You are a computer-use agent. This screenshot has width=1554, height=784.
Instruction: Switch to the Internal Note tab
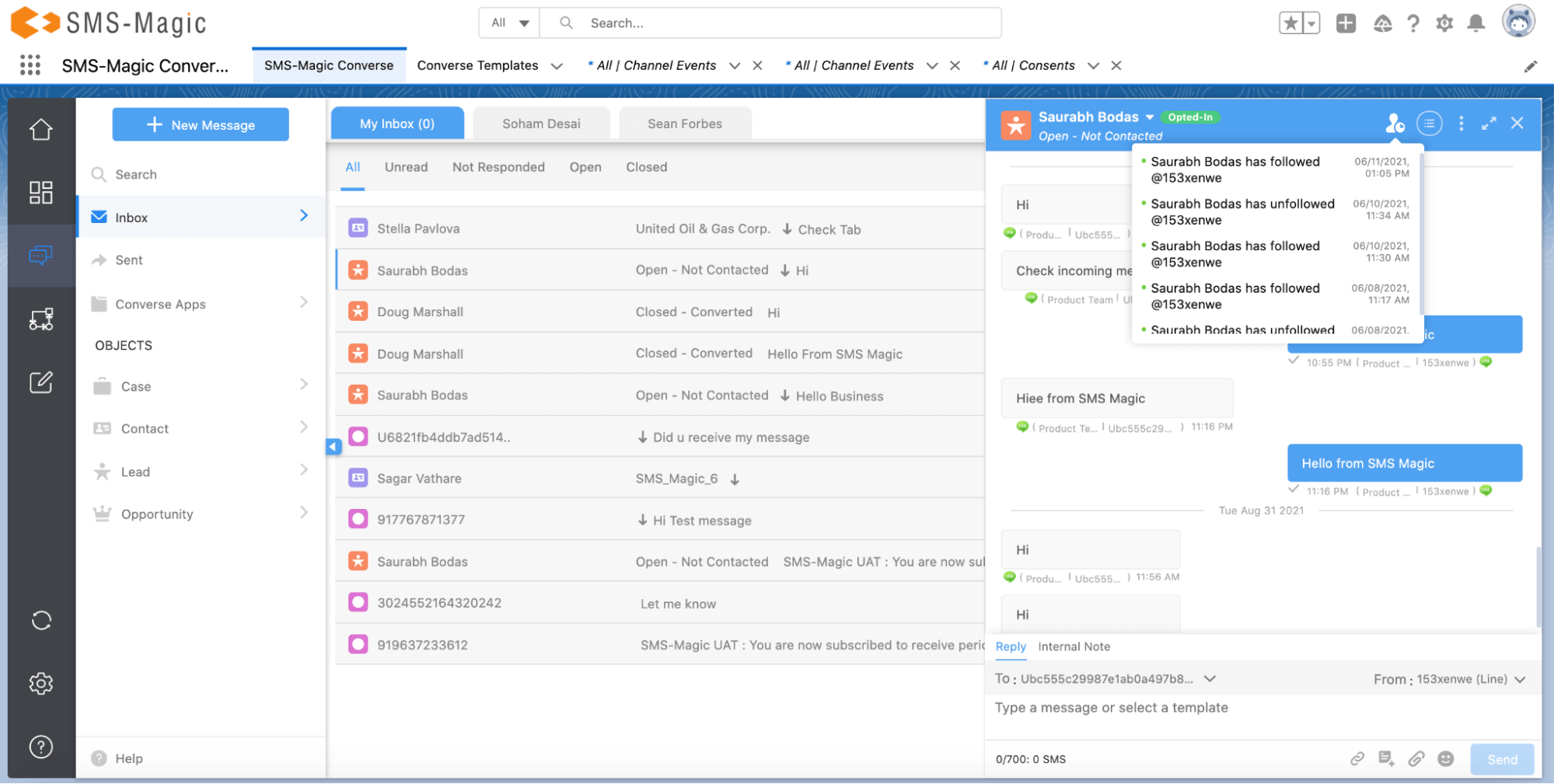pyautogui.click(x=1074, y=646)
